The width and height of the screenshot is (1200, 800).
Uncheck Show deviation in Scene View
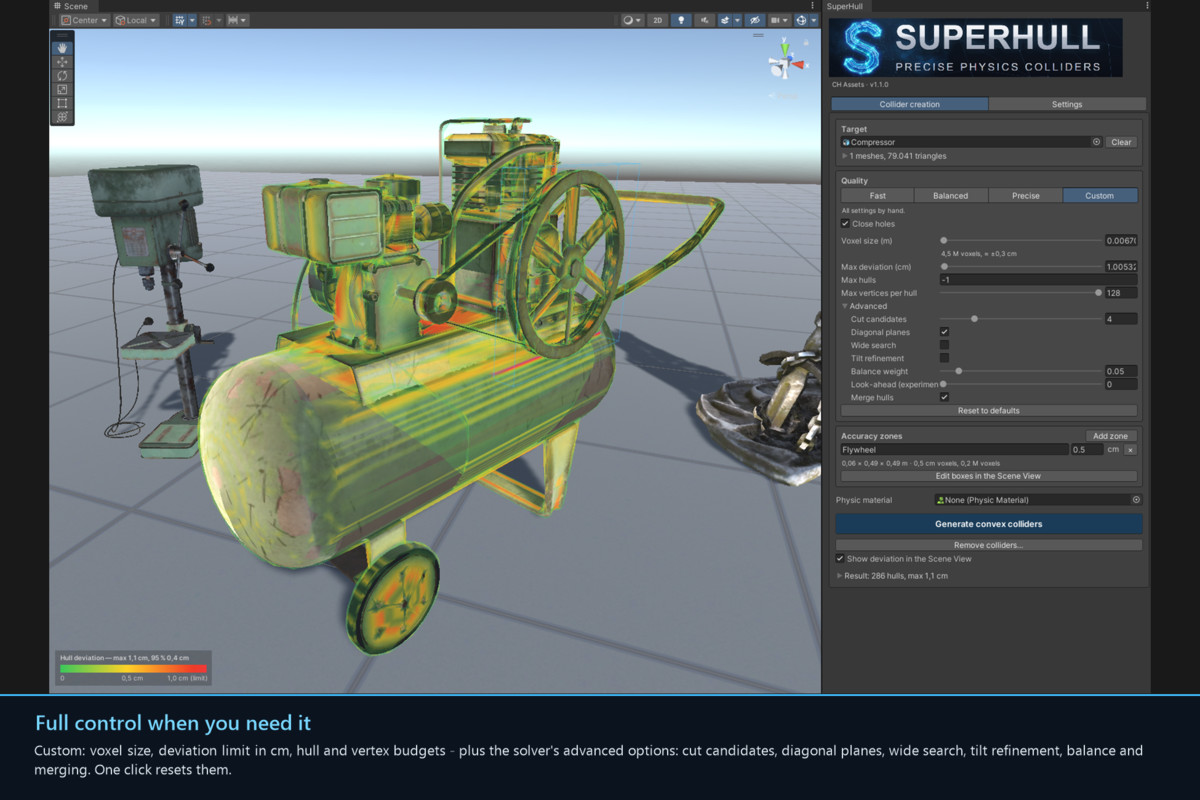[840, 559]
